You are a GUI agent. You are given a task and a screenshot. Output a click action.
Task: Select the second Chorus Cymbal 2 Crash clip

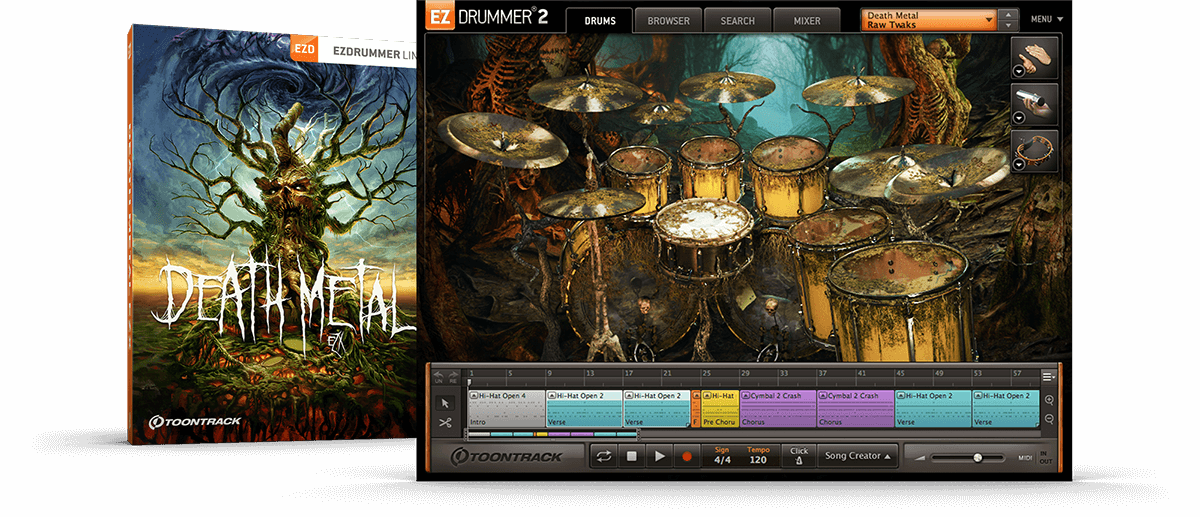[x=856, y=409]
